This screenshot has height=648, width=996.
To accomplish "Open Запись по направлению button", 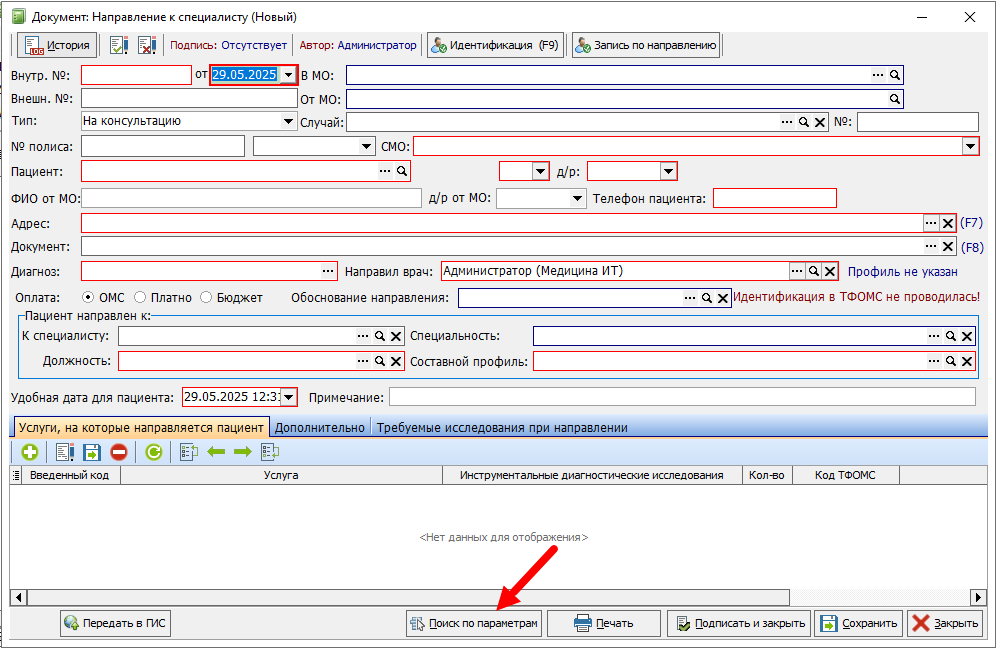I will [x=646, y=45].
